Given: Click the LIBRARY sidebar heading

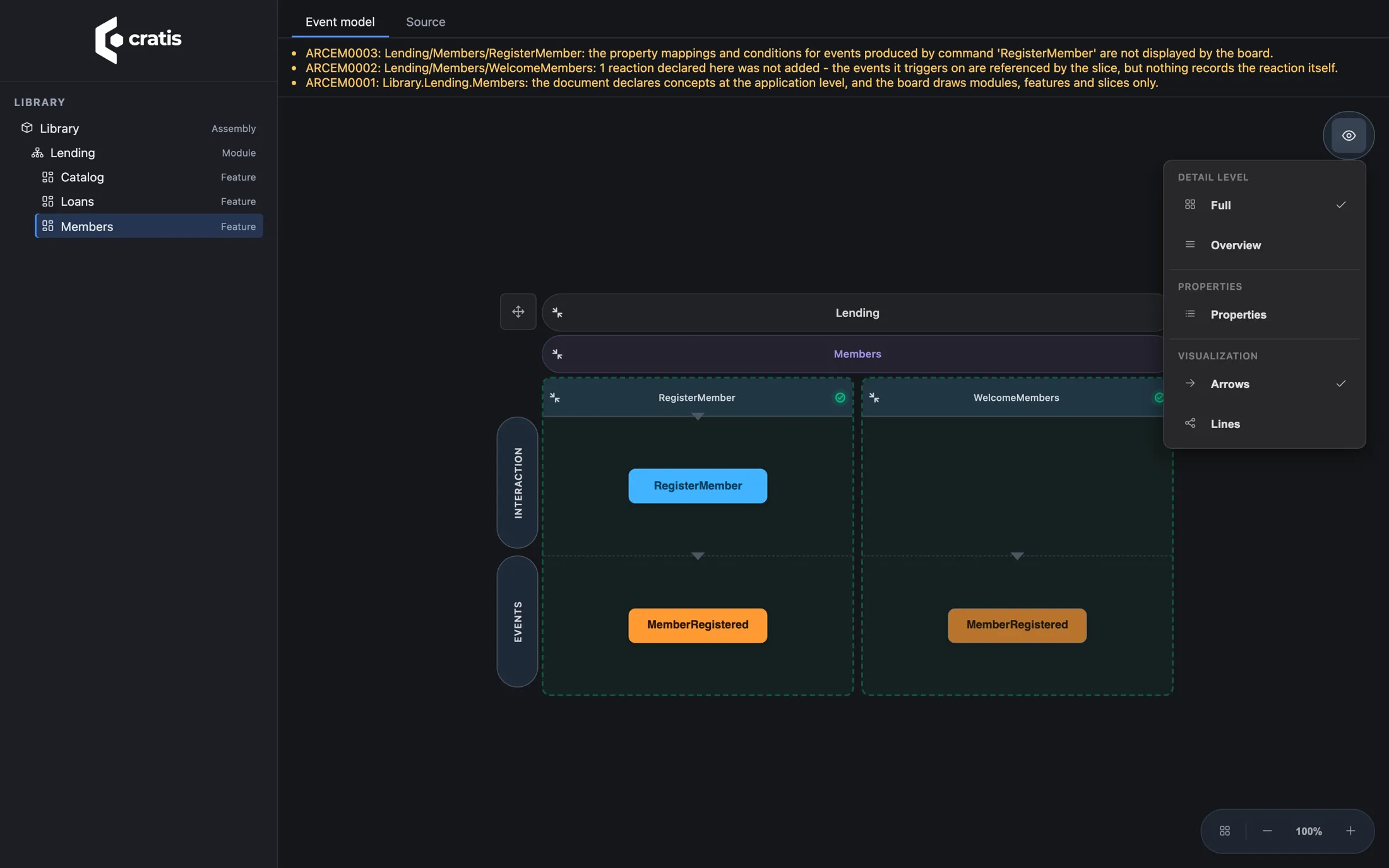Looking at the screenshot, I should (40, 102).
